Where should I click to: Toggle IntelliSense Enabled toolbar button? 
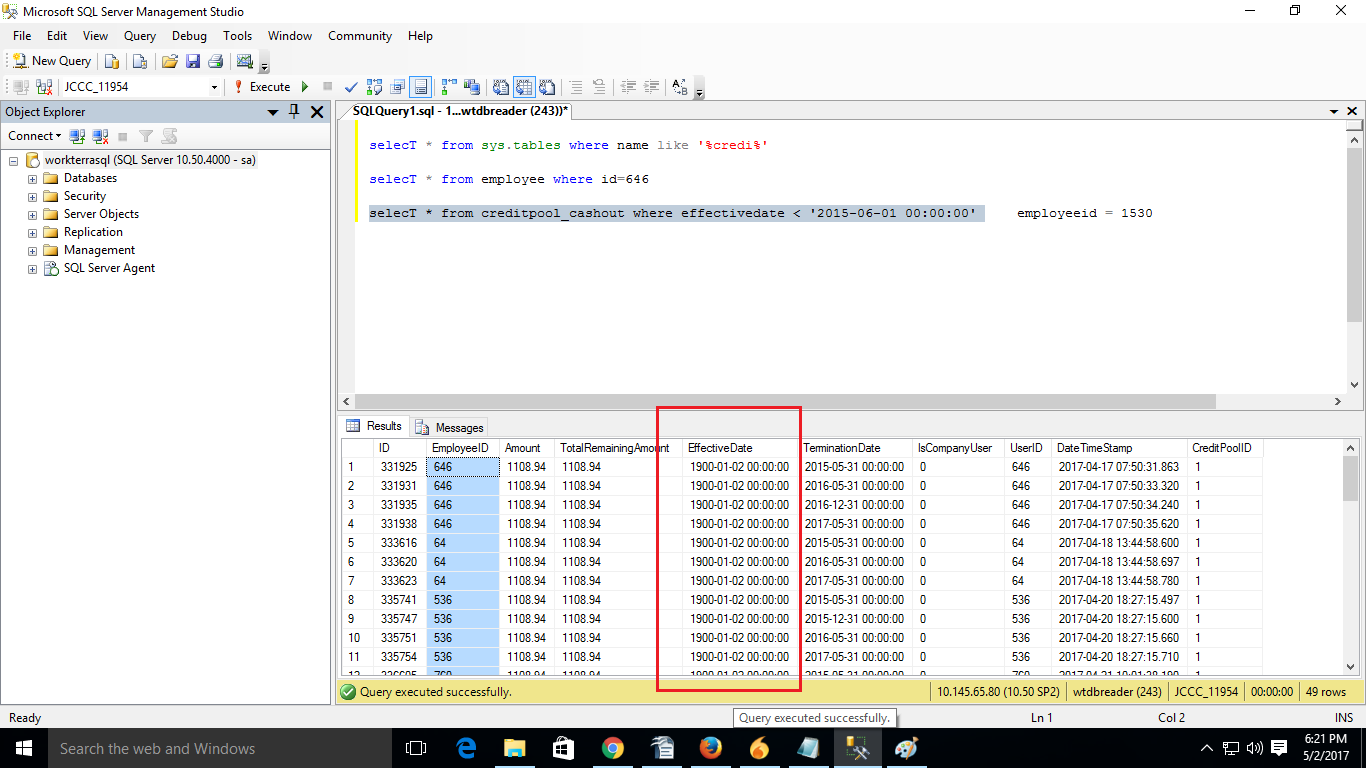421,87
